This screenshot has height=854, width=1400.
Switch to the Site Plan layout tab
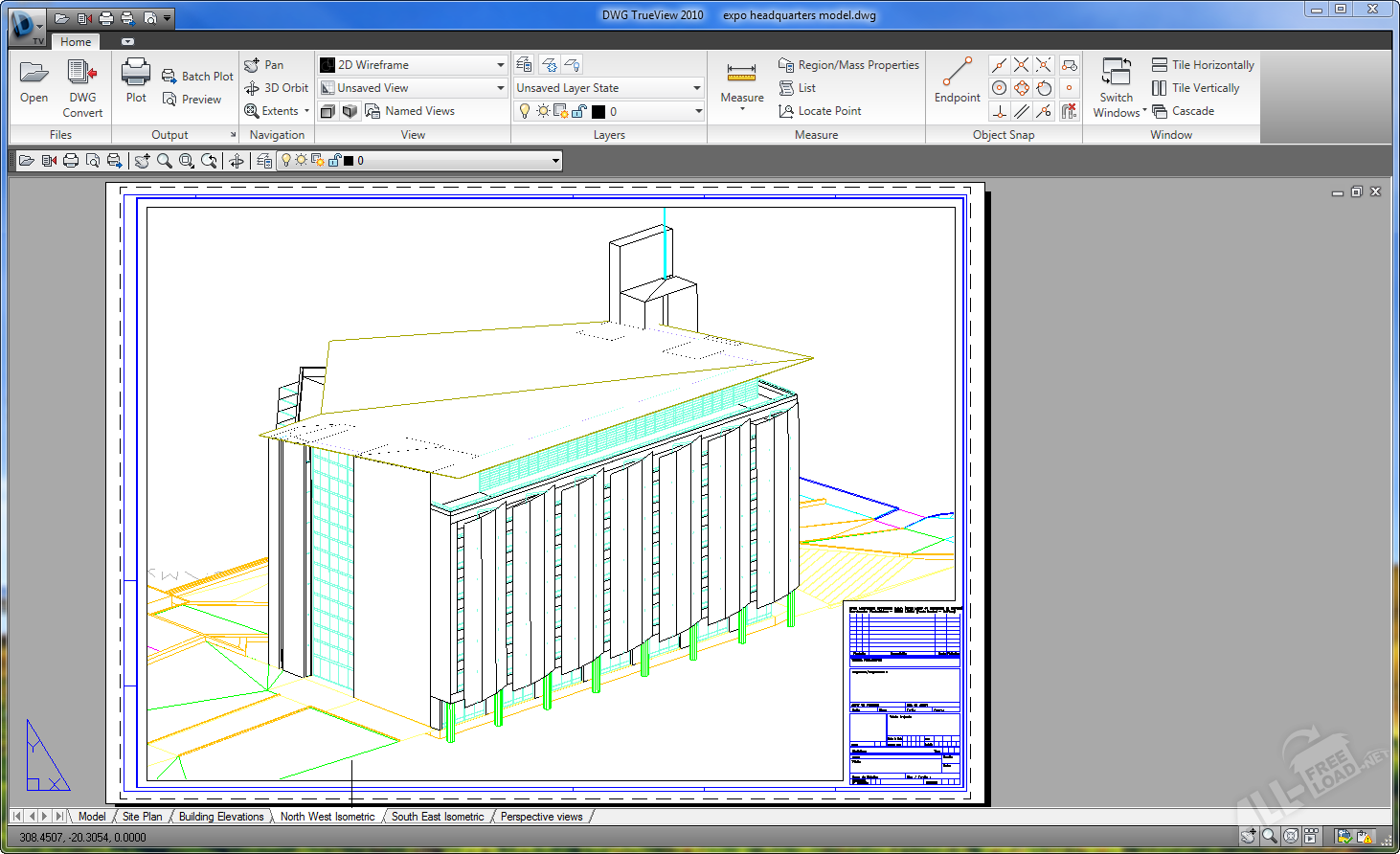[x=142, y=817]
